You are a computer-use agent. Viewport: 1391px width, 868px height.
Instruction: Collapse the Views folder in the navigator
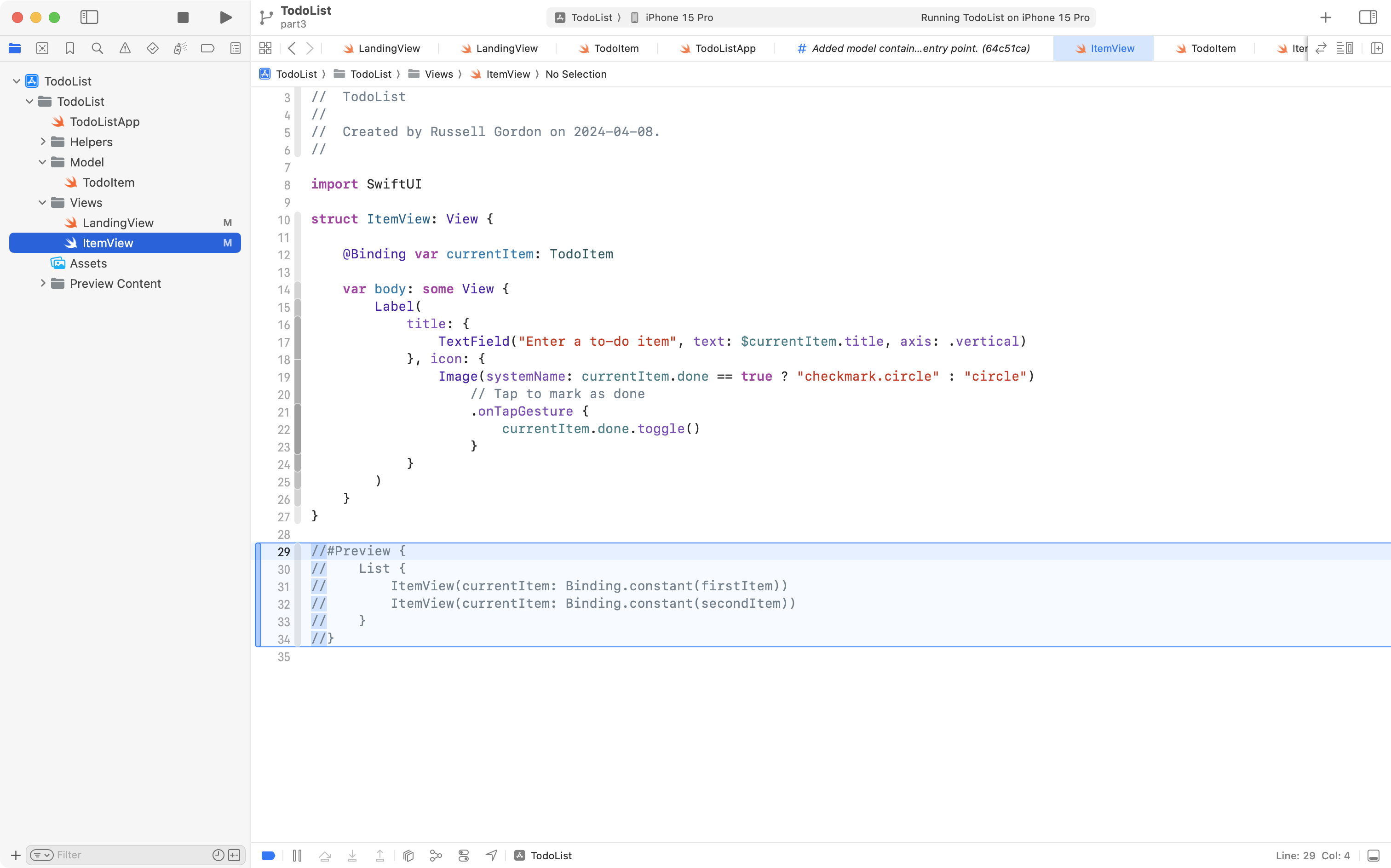[42, 203]
